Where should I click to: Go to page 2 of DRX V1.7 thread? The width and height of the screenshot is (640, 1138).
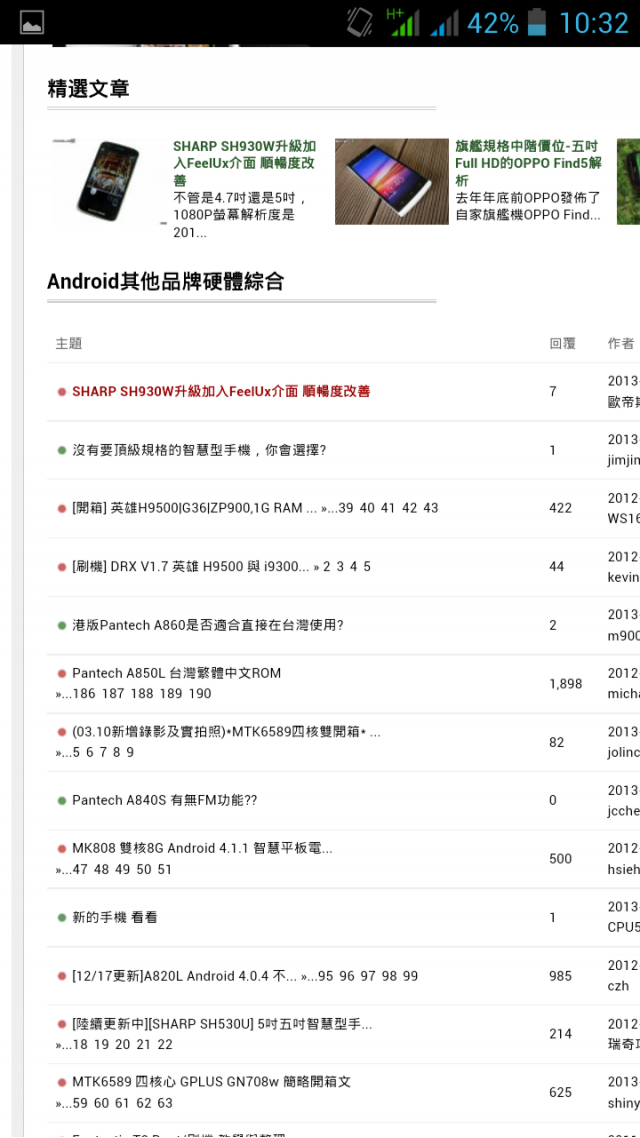(x=327, y=566)
